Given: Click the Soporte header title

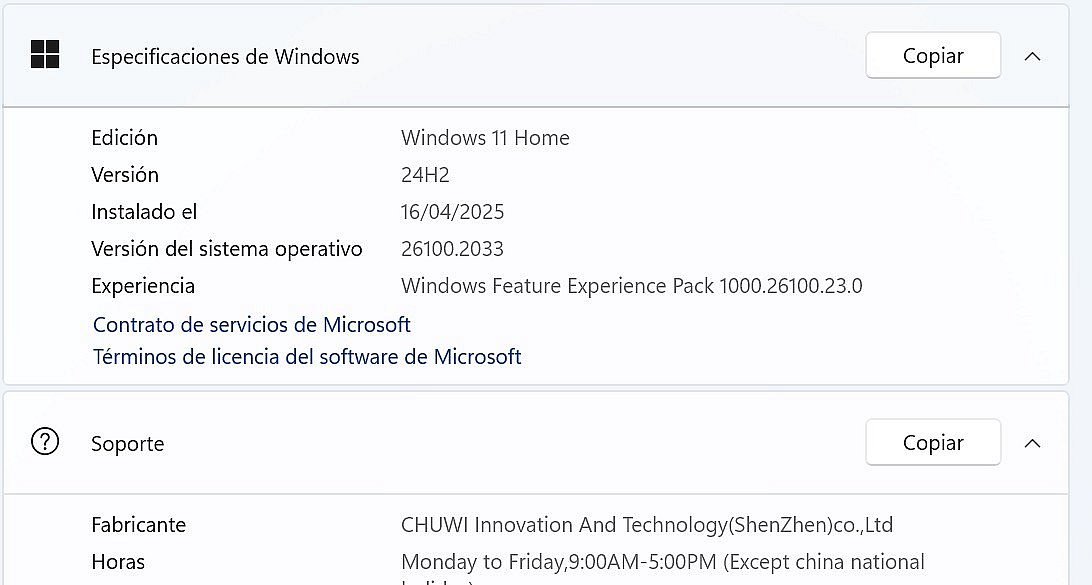Looking at the screenshot, I should pos(127,444).
